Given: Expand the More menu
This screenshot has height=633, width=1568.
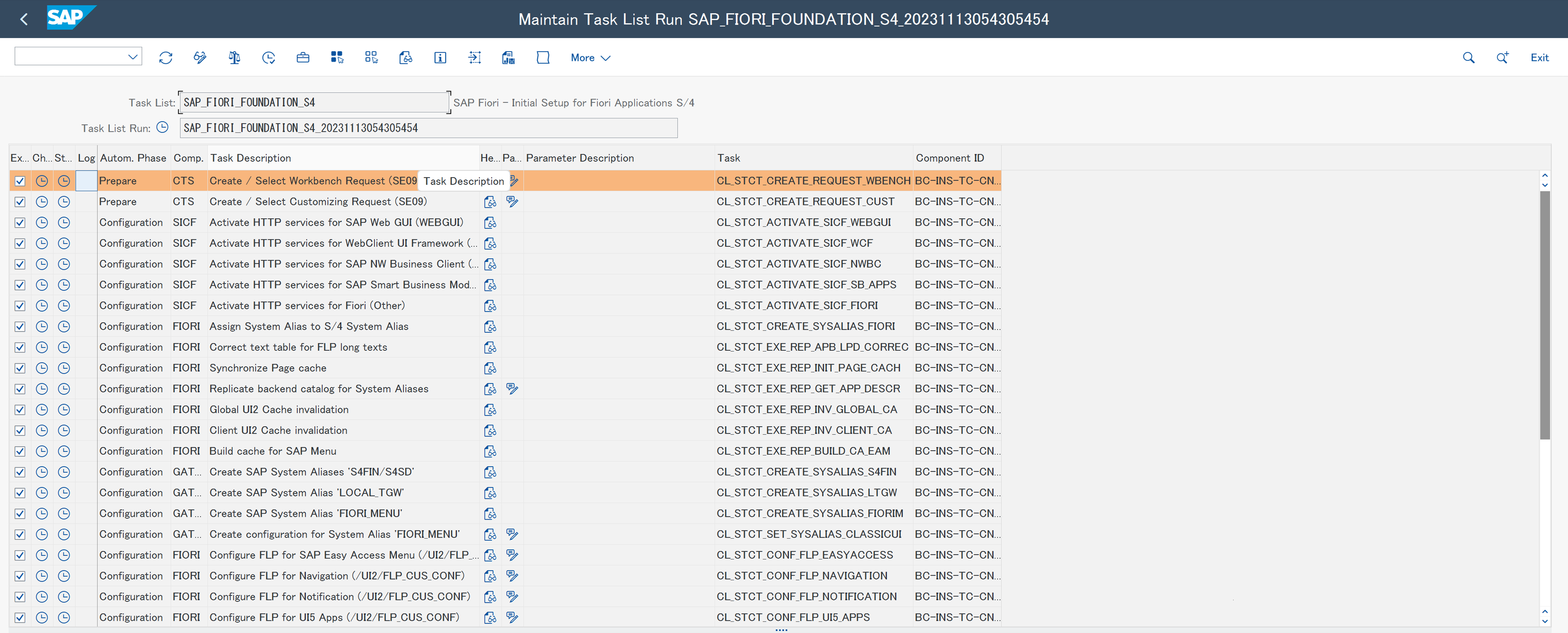Looking at the screenshot, I should 590,58.
